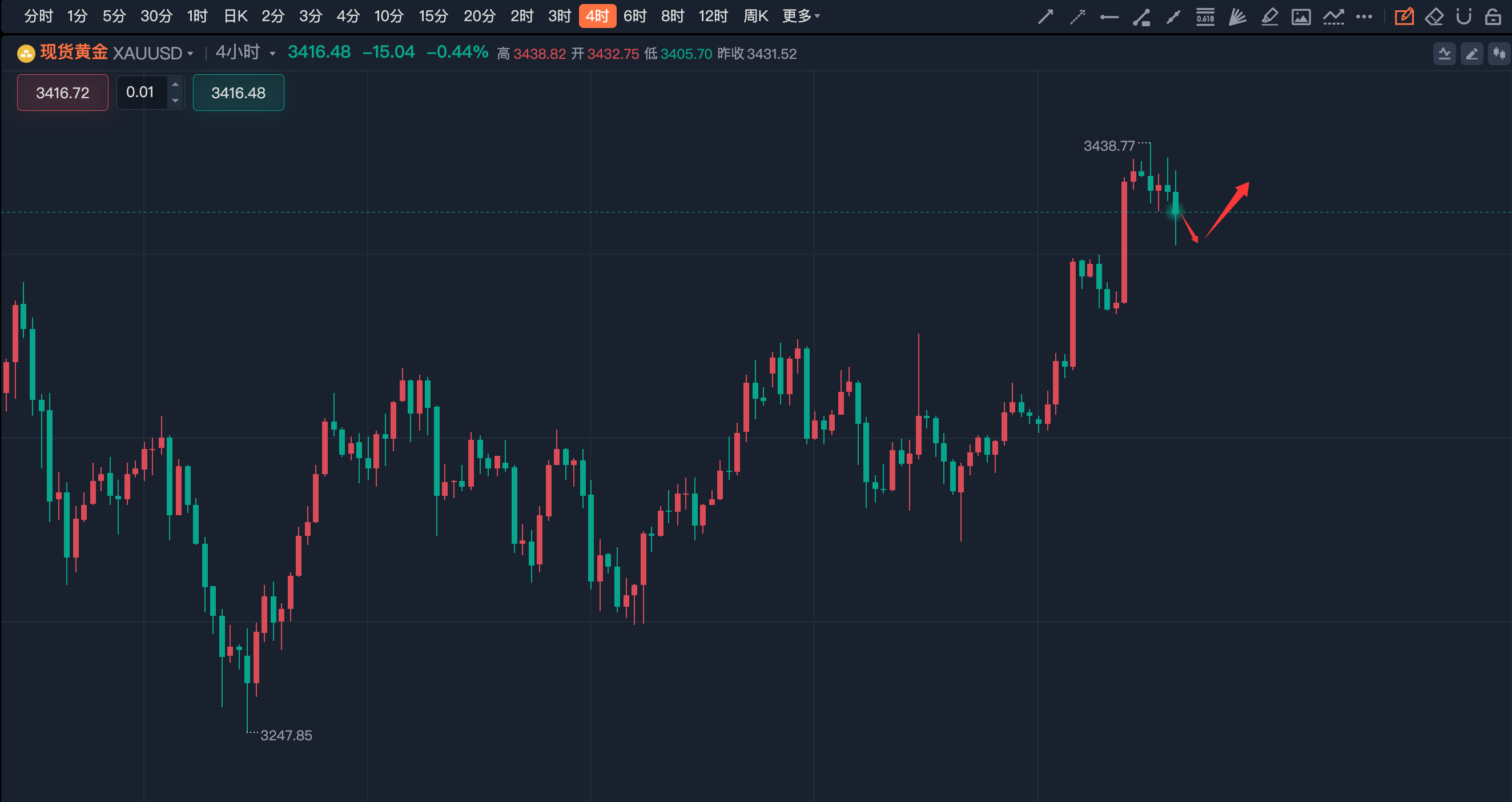The height and width of the screenshot is (802, 1512).
Task: Switch to the 1时 timeframe tab
Action: tap(197, 16)
